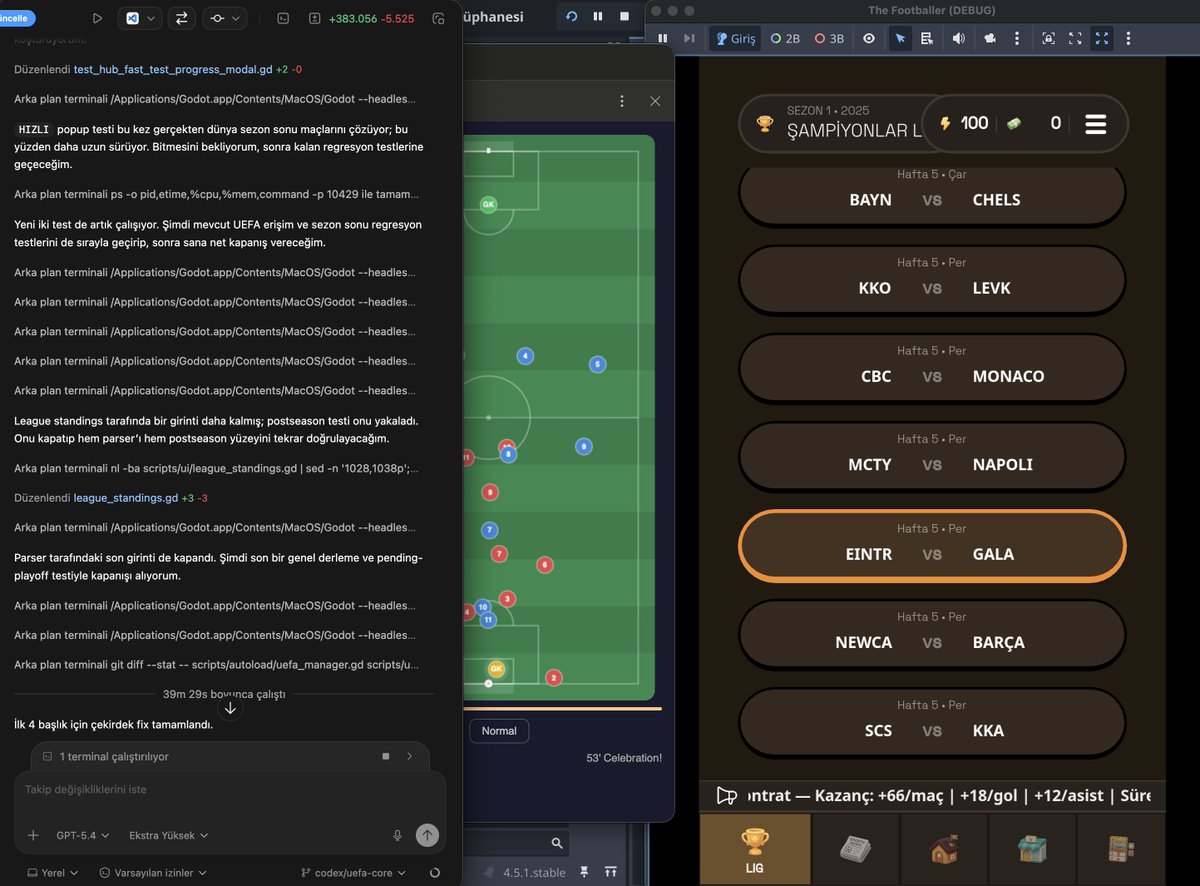The height and width of the screenshot is (886, 1200).
Task: Stop the running project in Godot editor
Action: click(x=625, y=16)
